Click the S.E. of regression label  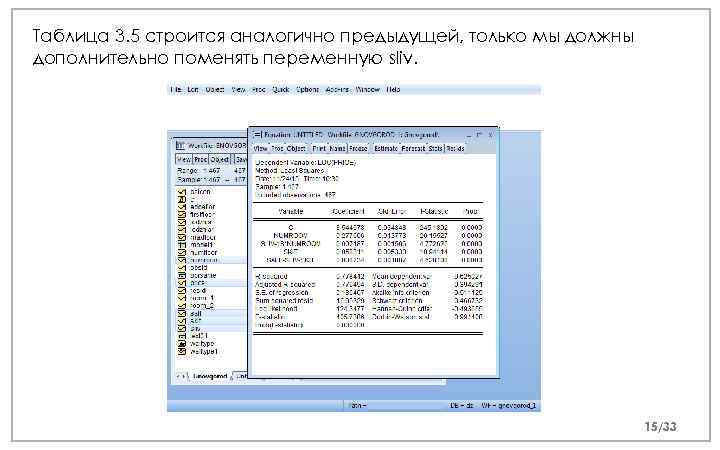[x=282, y=292]
